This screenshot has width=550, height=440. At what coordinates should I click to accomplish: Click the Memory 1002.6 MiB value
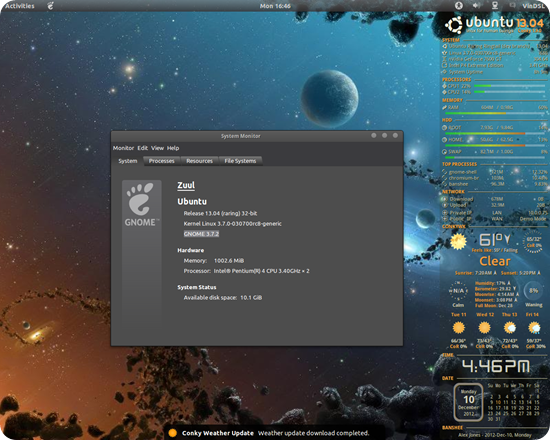[229, 261]
